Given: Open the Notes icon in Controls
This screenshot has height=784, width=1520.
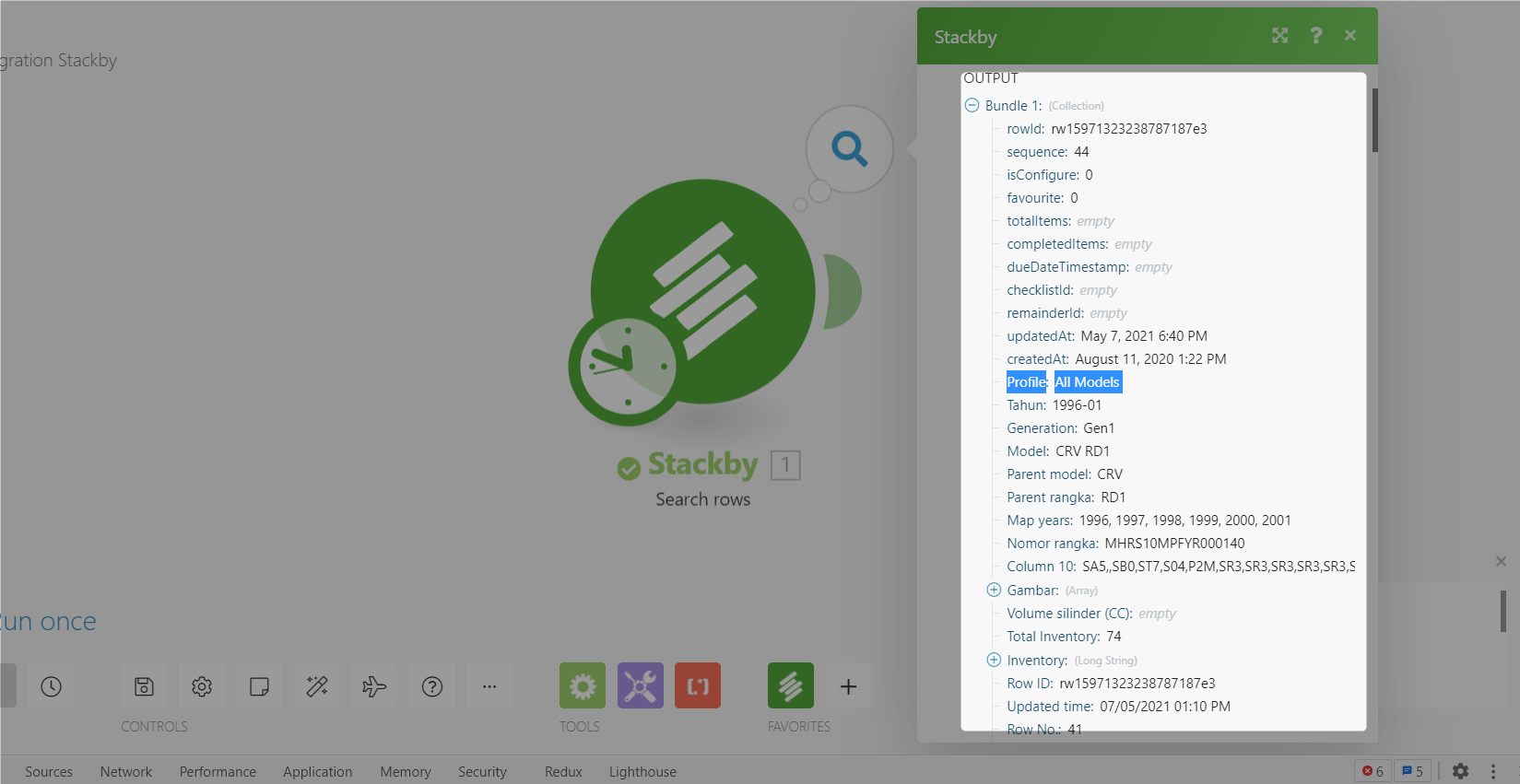Looking at the screenshot, I should point(259,686).
